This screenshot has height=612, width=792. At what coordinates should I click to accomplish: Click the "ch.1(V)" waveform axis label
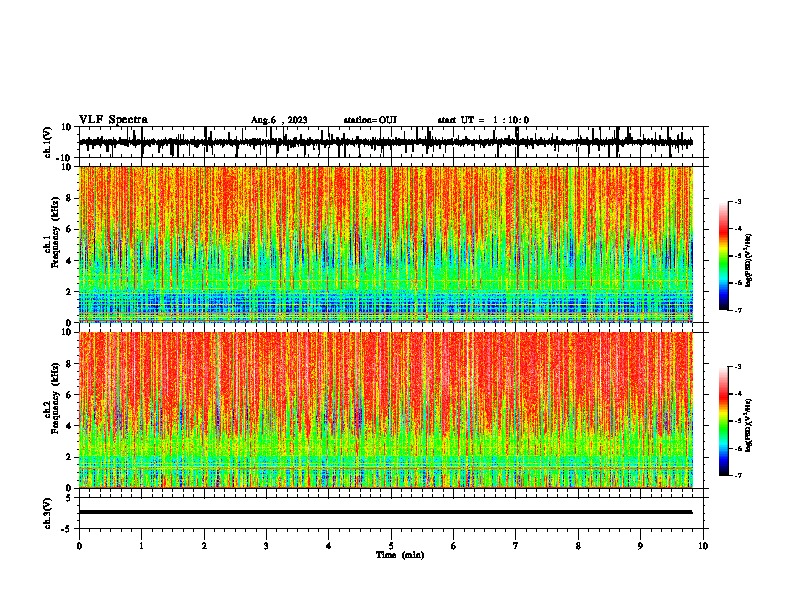pyautogui.click(x=48, y=142)
